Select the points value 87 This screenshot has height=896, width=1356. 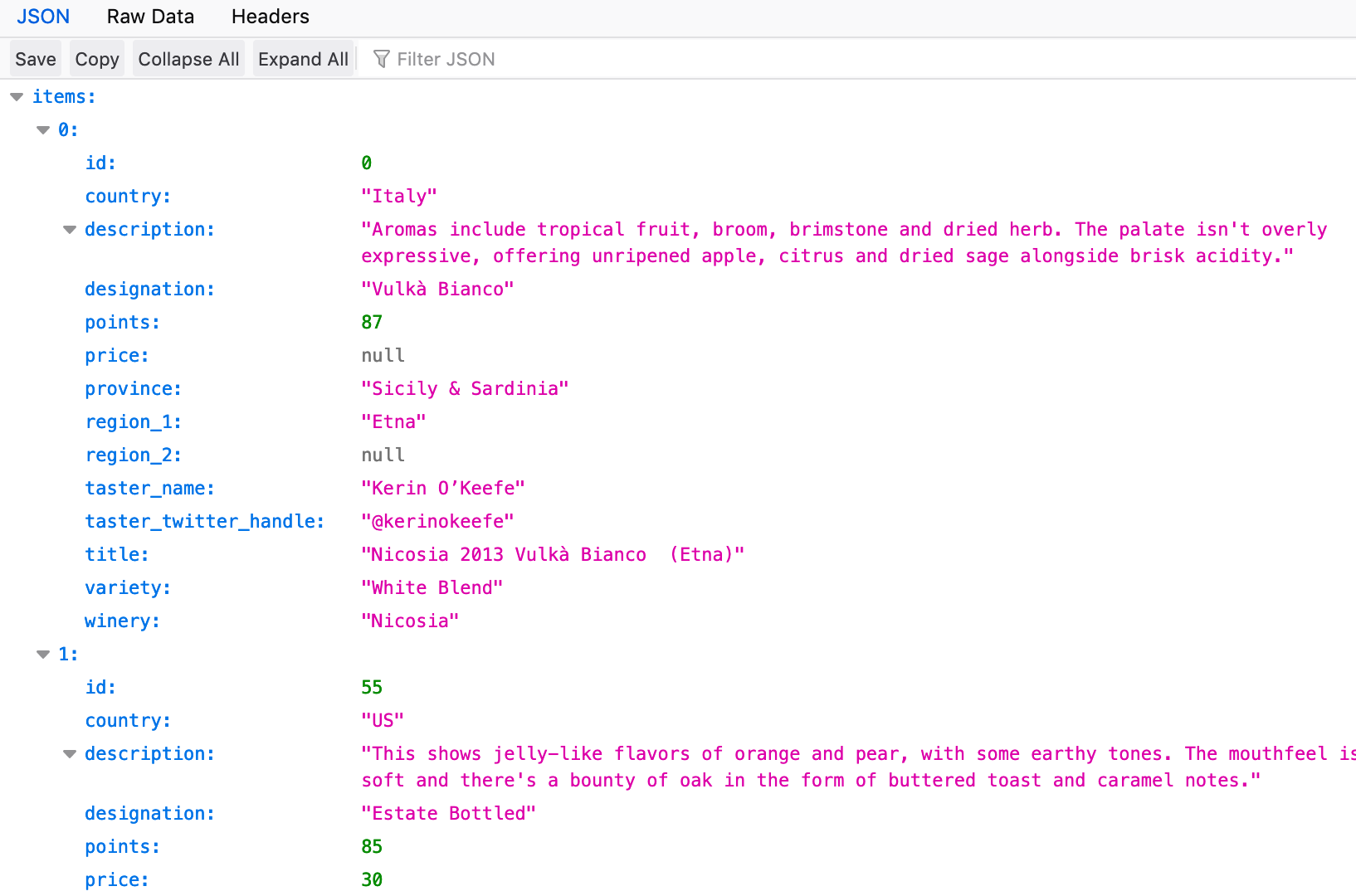point(371,322)
